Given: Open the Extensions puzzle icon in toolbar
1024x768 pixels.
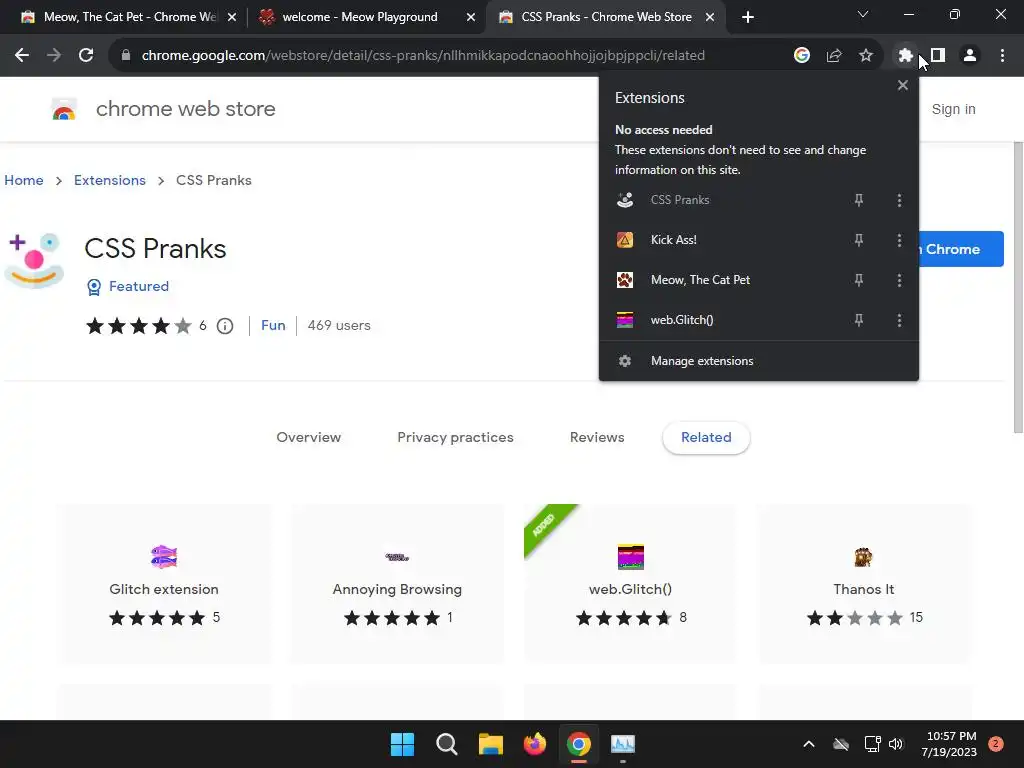Looking at the screenshot, I should pyautogui.click(x=905, y=56).
